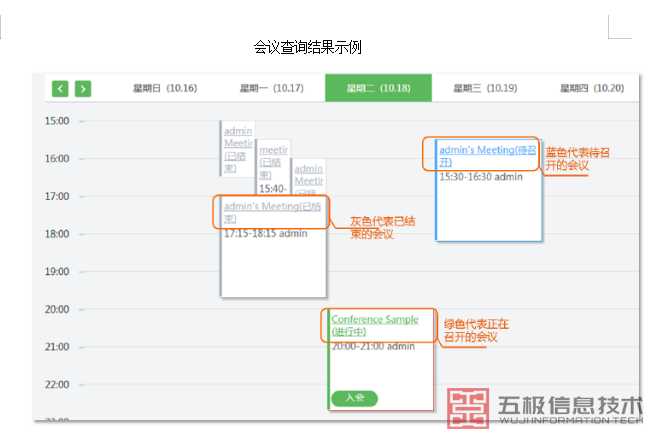667x443 pixels.
Task: Go to the next week arrow
Action: 83,89
